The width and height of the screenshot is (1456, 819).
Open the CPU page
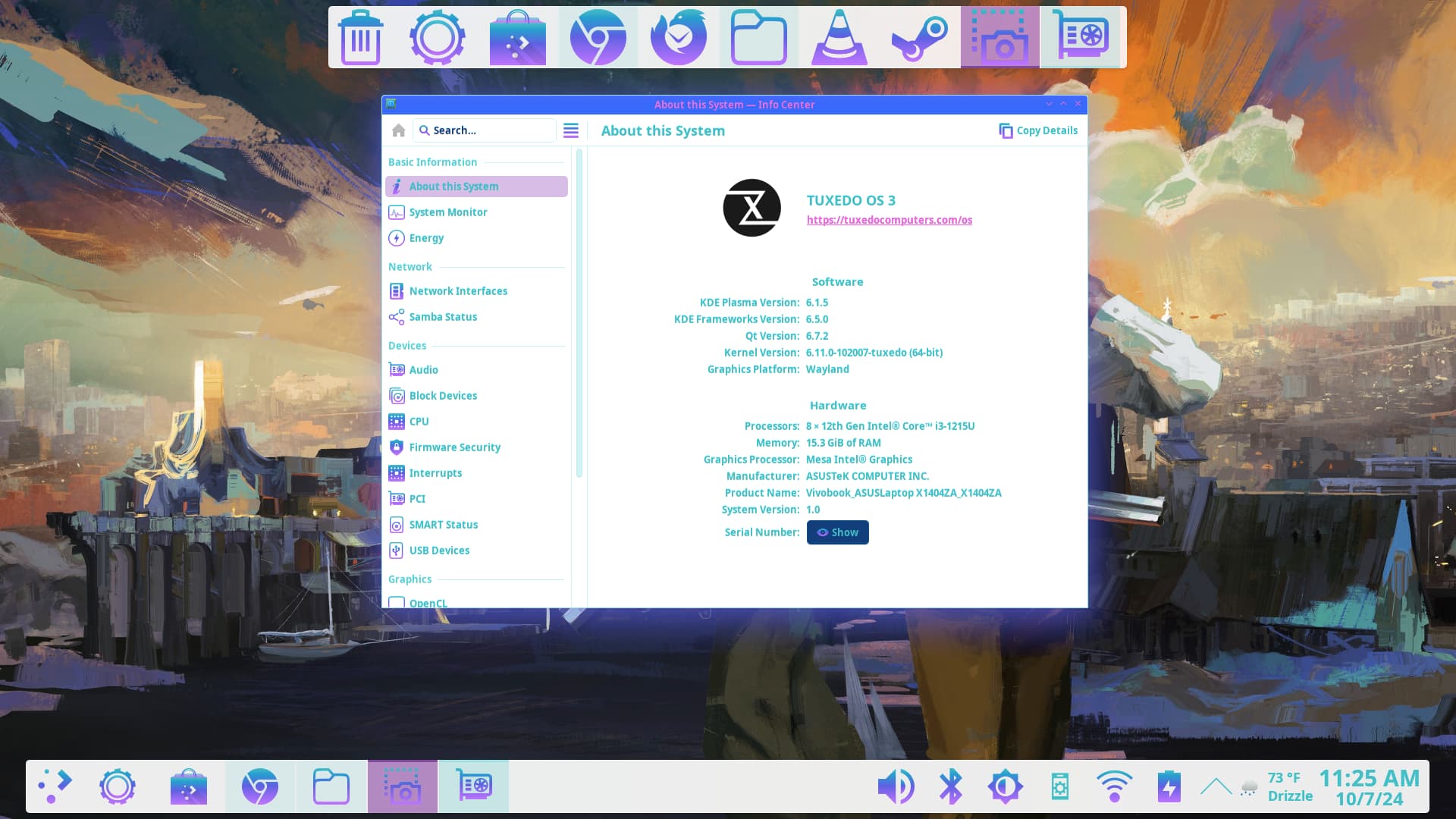point(476,422)
